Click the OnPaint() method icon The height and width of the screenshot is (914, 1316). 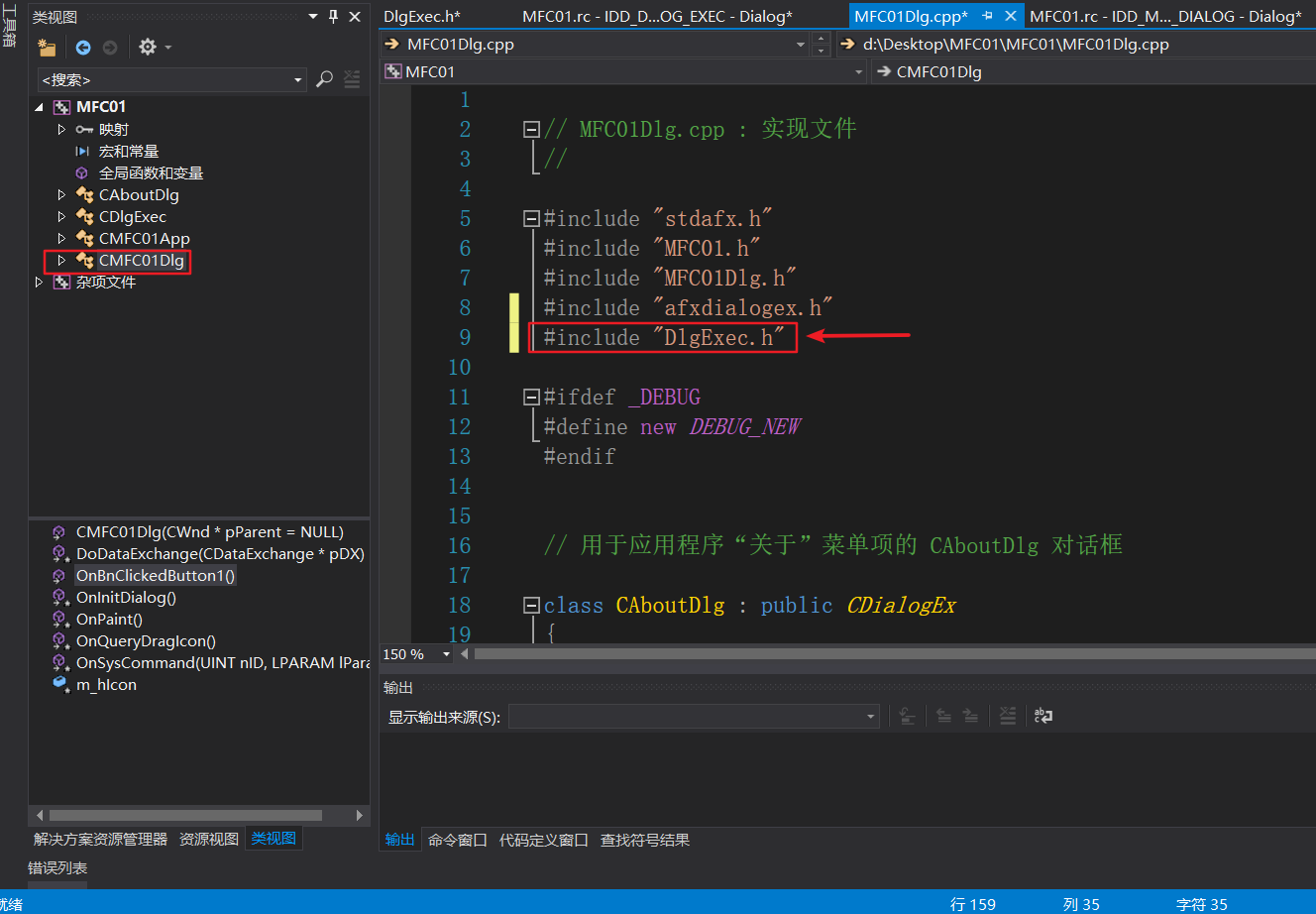point(59,619)
